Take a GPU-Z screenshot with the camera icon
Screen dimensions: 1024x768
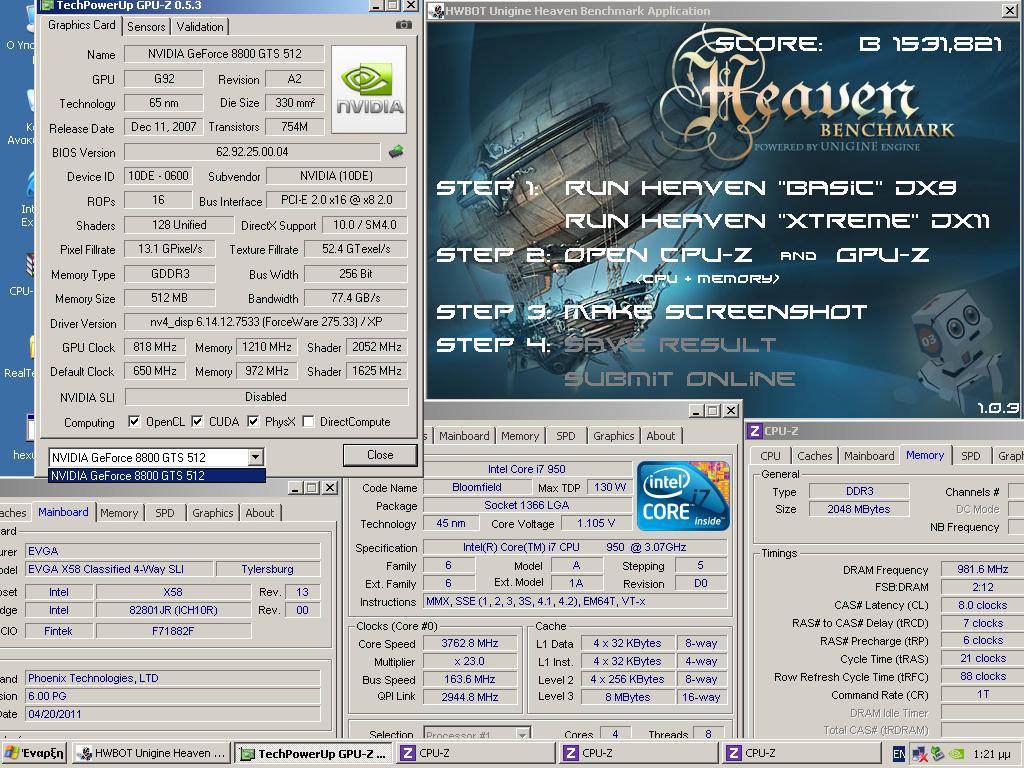(x=404, y=25)
